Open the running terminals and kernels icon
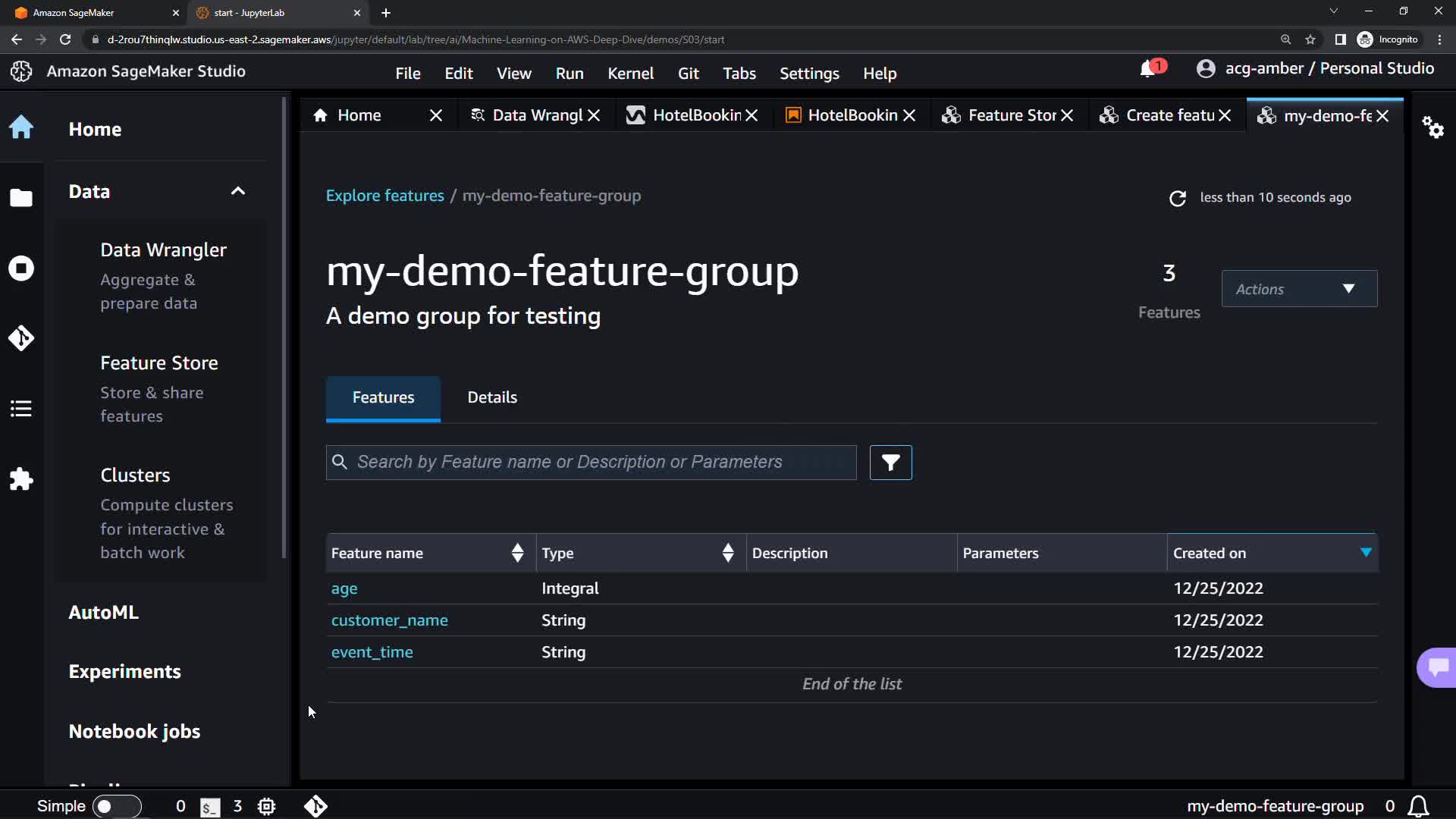 [x=21, y=268]
